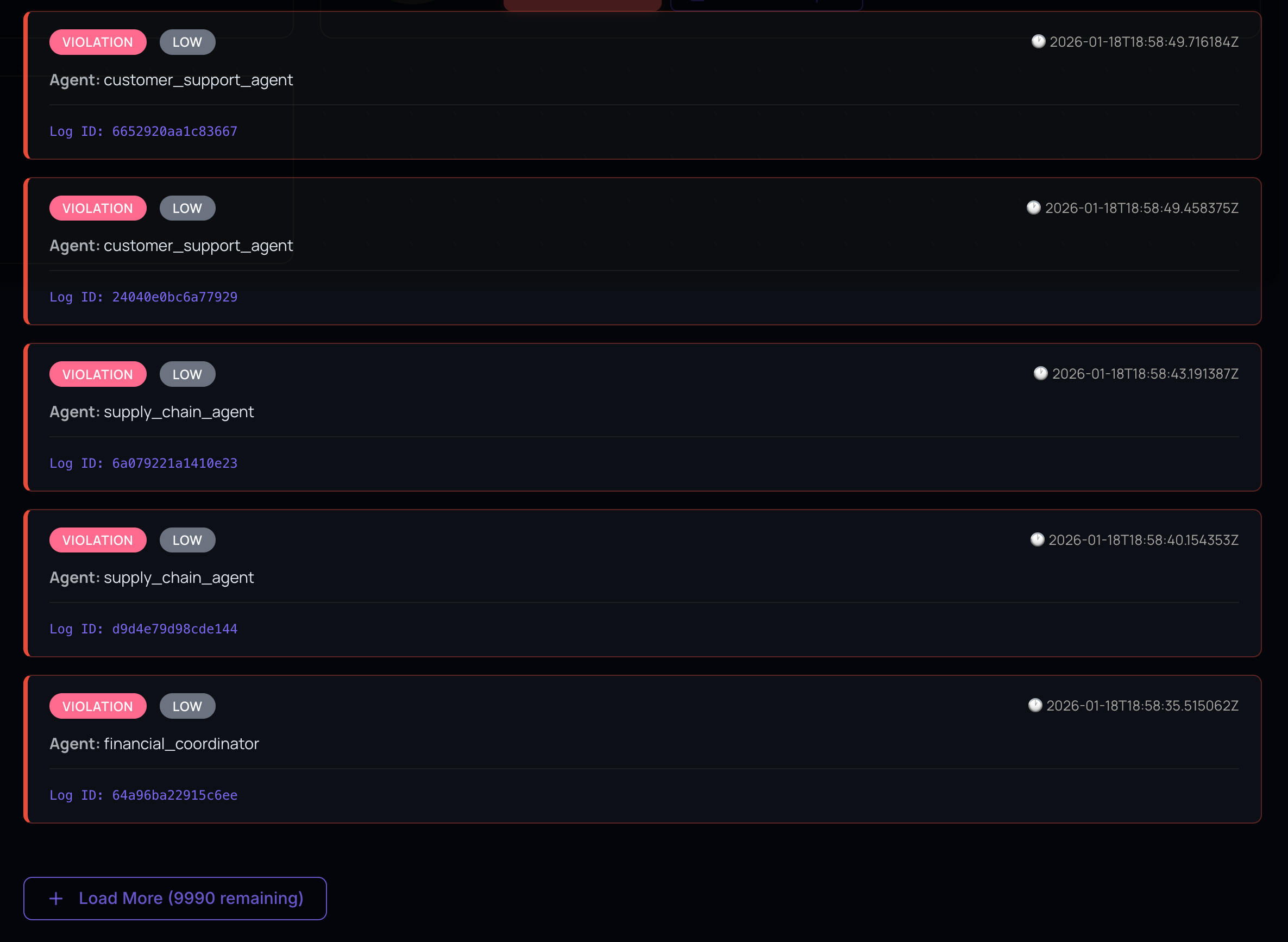Click the financial_coordinator agent name

(x=181, y=744)
